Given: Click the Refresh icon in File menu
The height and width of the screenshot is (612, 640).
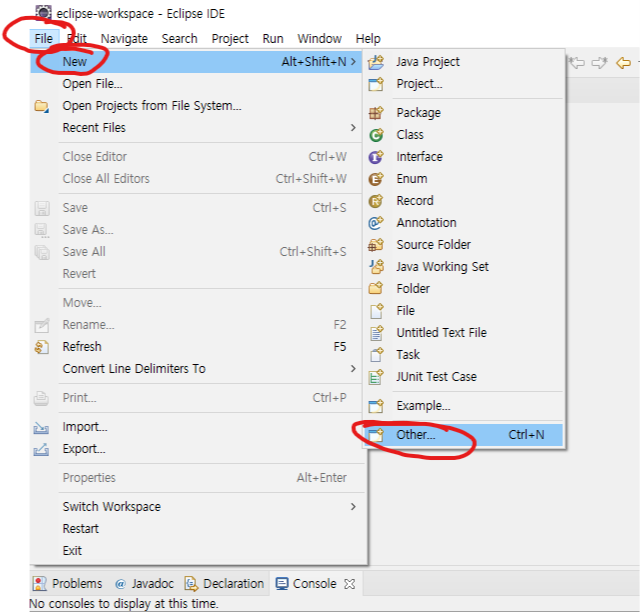Looking at the screenshot, I should [x=42, y=347].
